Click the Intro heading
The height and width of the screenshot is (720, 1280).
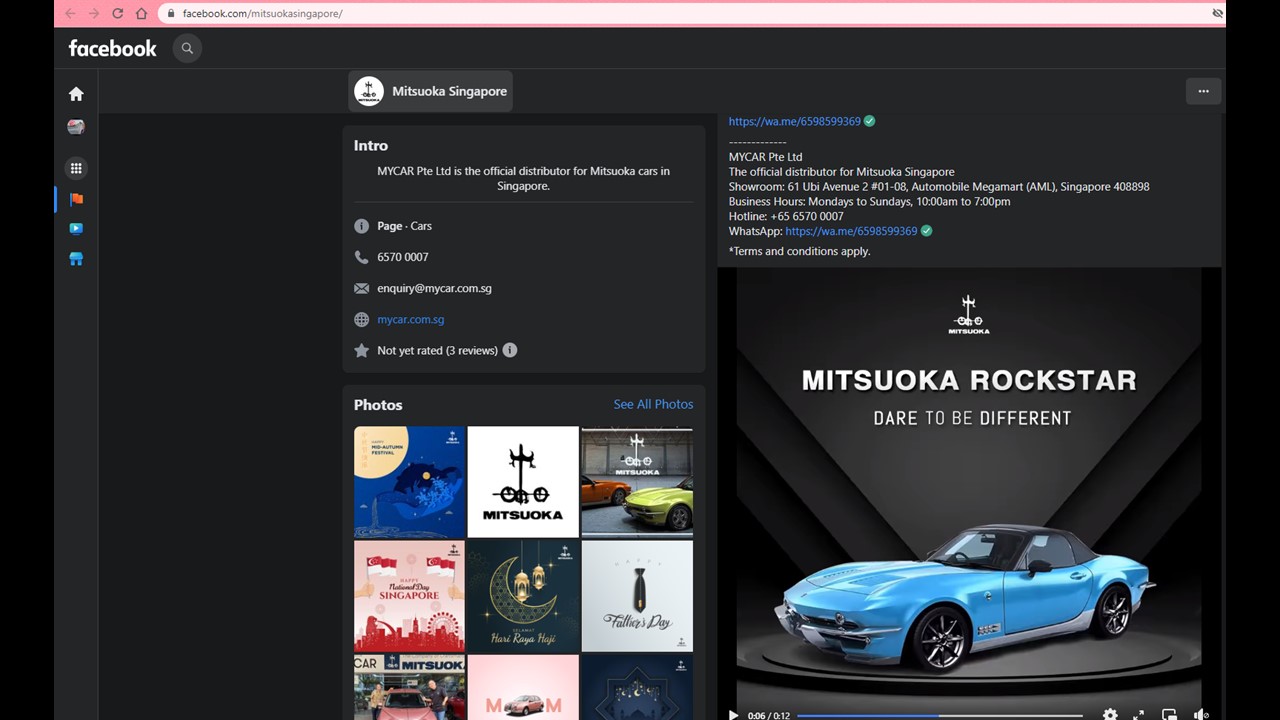pos(371,145)
